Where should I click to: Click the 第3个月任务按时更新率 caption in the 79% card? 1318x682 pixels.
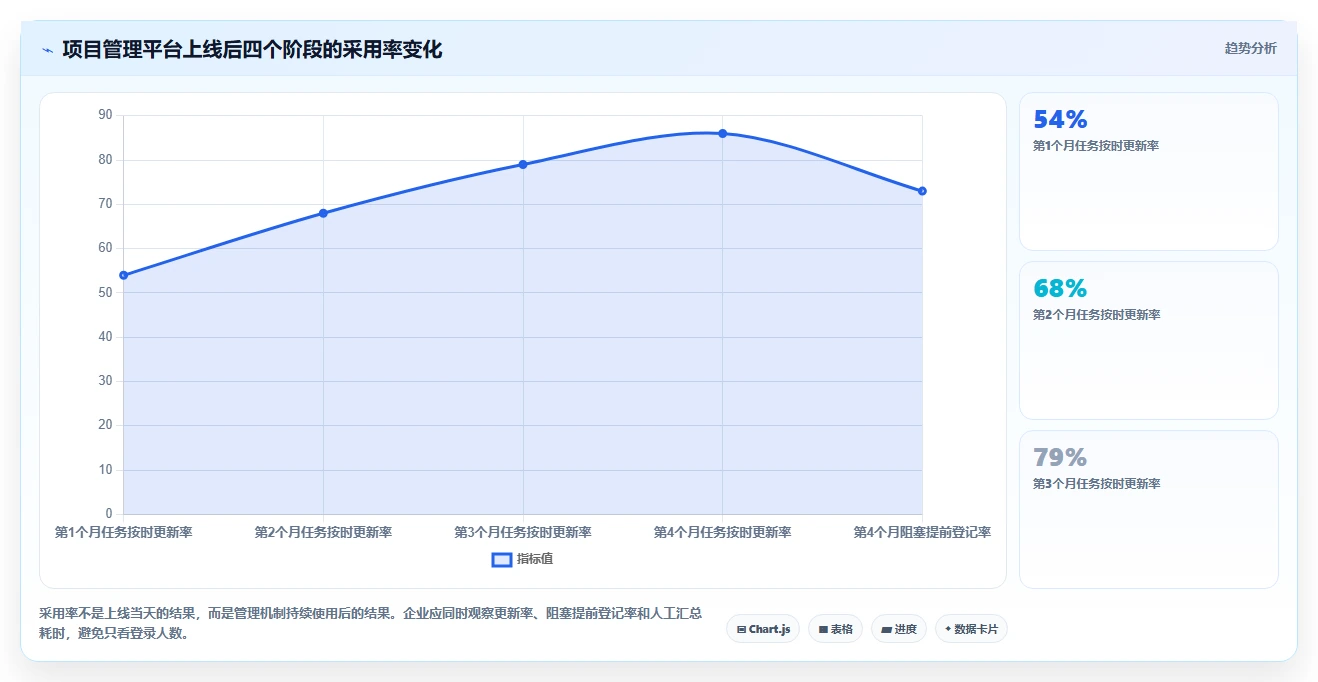click(x=1096, y=484)
